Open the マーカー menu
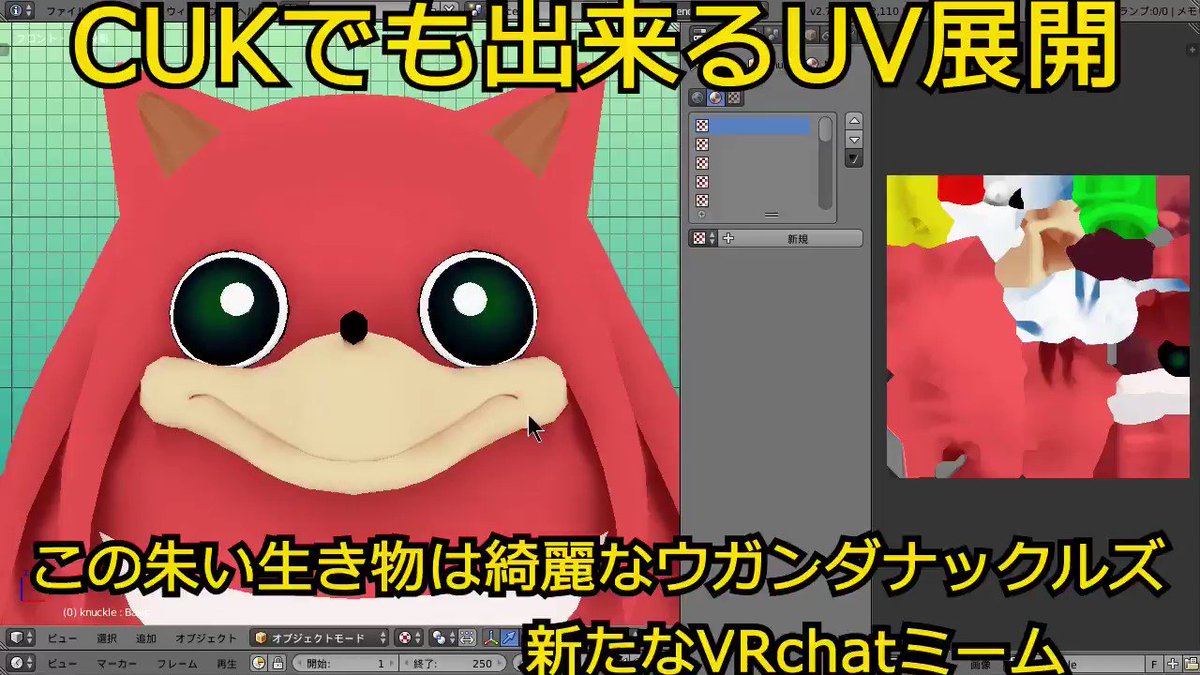This screenshot has width=1200, height=675. coord(116,663)
